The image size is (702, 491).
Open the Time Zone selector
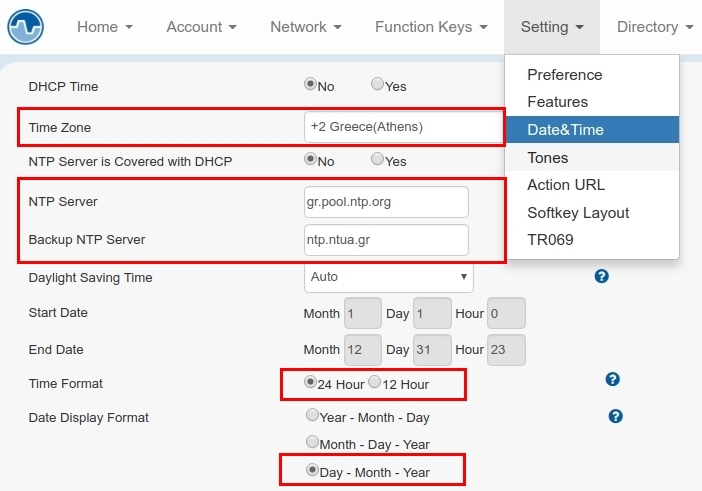(x=403, y=127)
